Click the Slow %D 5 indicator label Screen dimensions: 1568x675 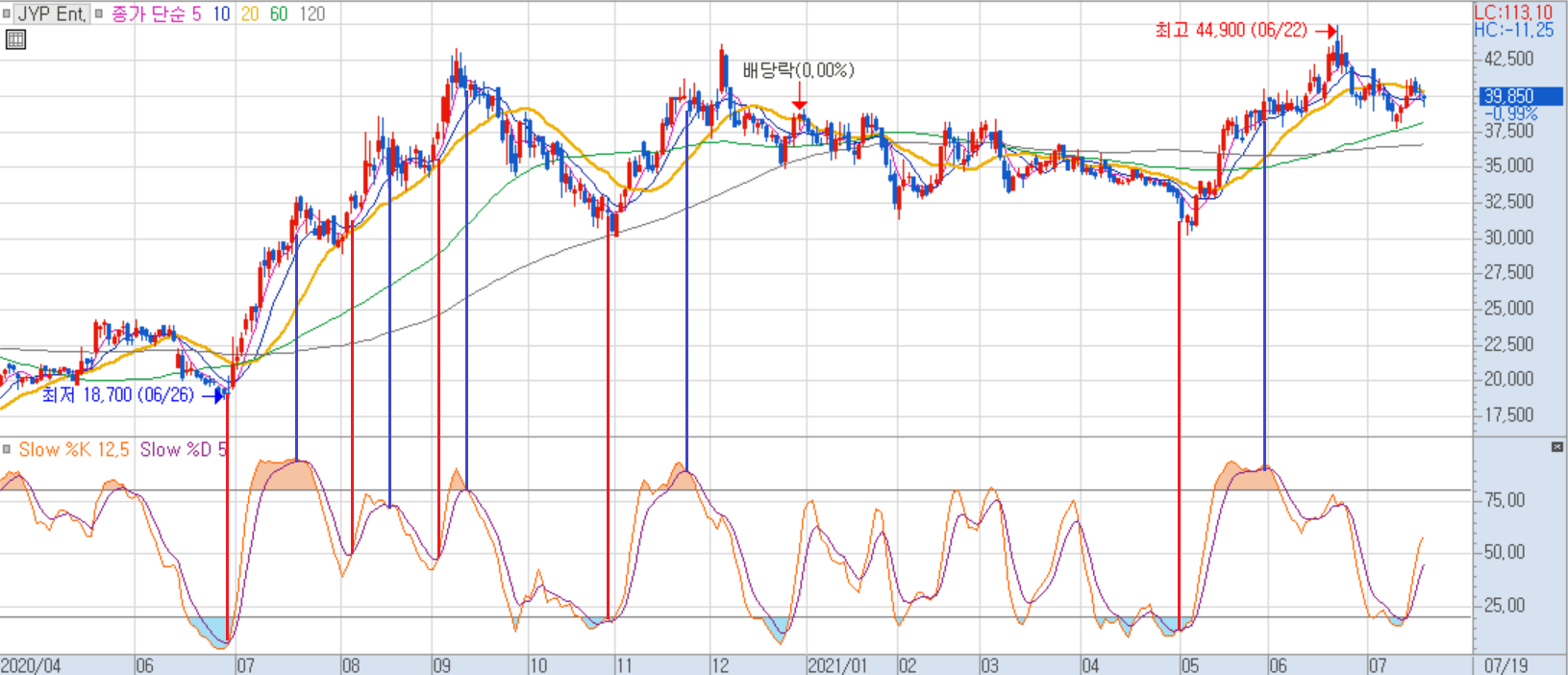(x=184, y=449)
